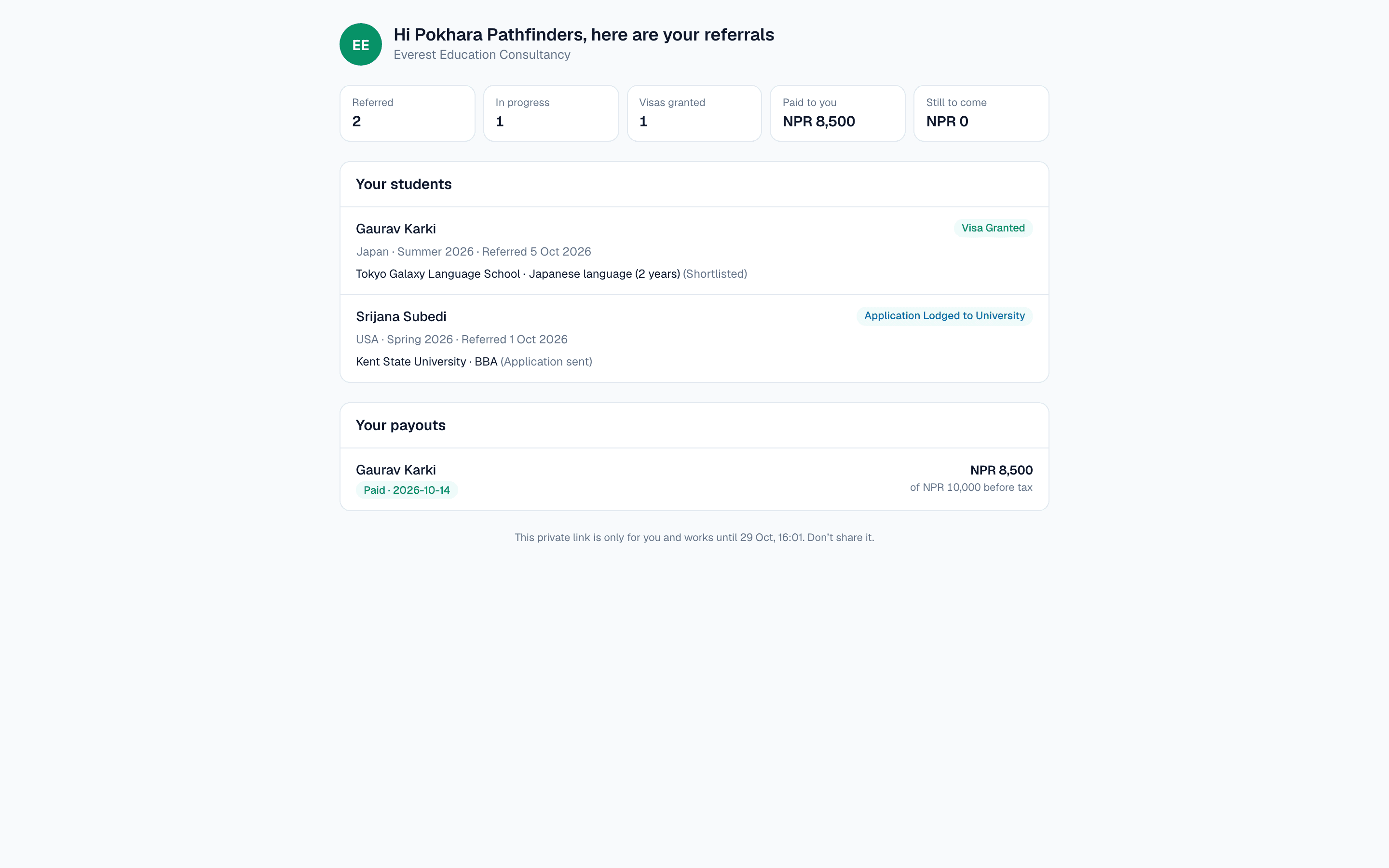
Task: Click the private link expiry notice
Action: click(694, 537)
